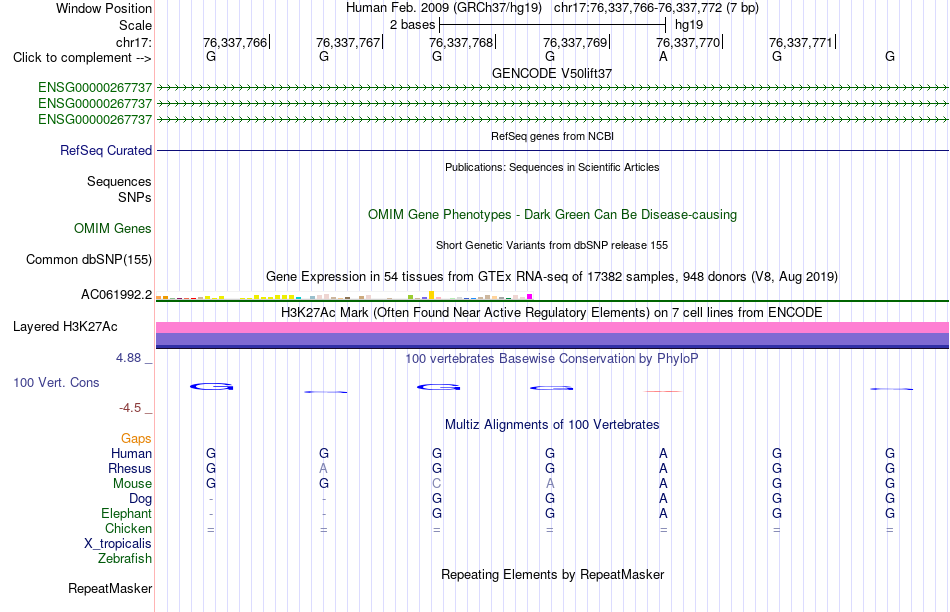Viewport: 950px width, 612px height.
Task: Click the Zebrafish alignment row label
Action: (x=125, y=558)
